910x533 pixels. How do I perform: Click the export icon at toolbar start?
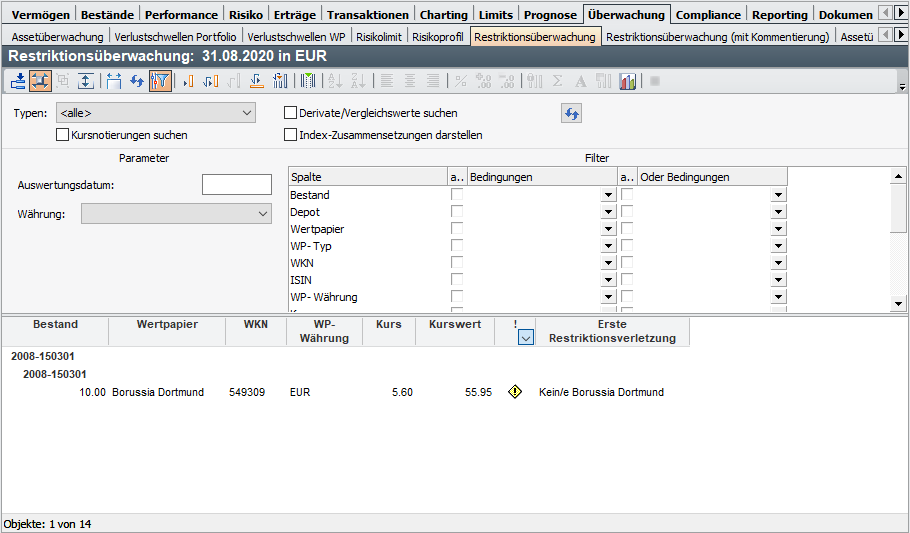click(19, 82)
